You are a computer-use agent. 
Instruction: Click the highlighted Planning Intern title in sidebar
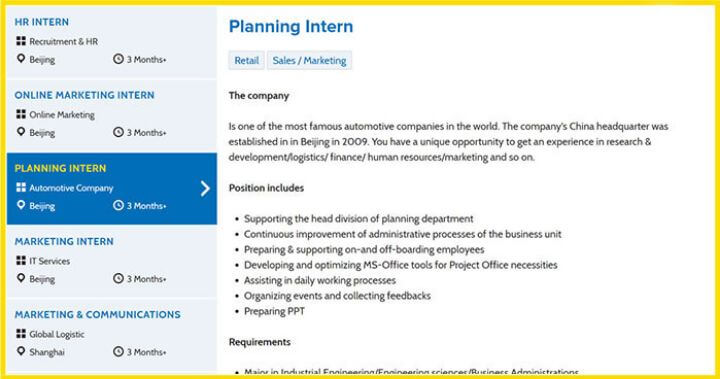[60, 168]
